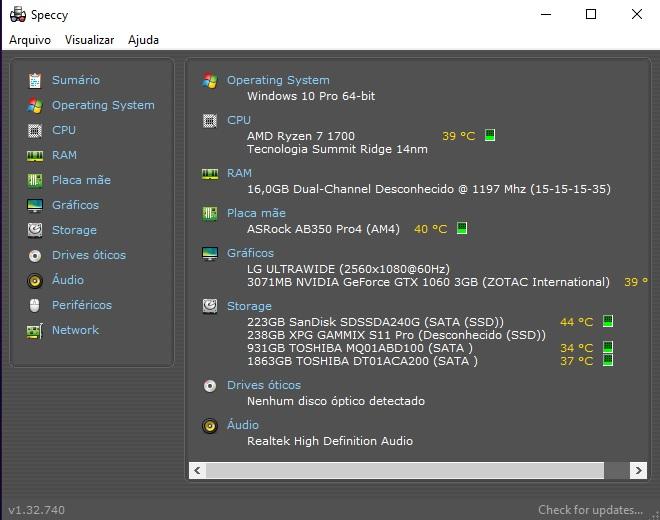Select Áudio in the sidebar

pos(68,280)
